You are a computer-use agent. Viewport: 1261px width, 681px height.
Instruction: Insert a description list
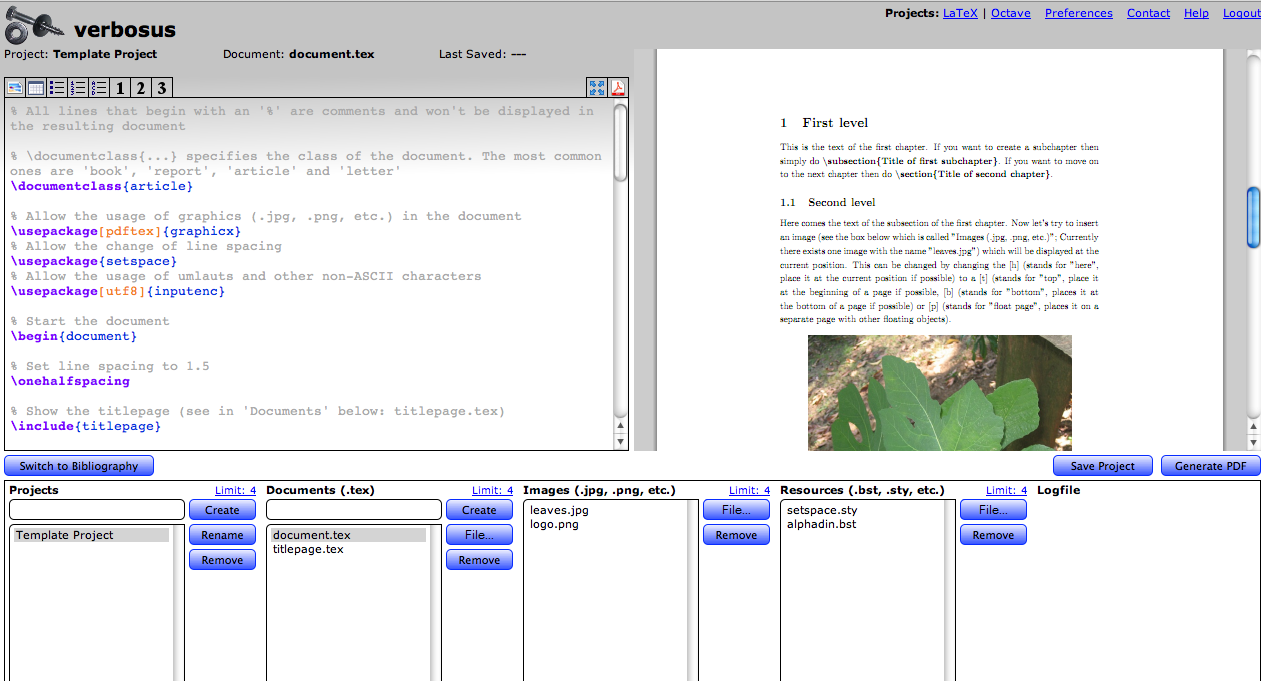[98, 87]
